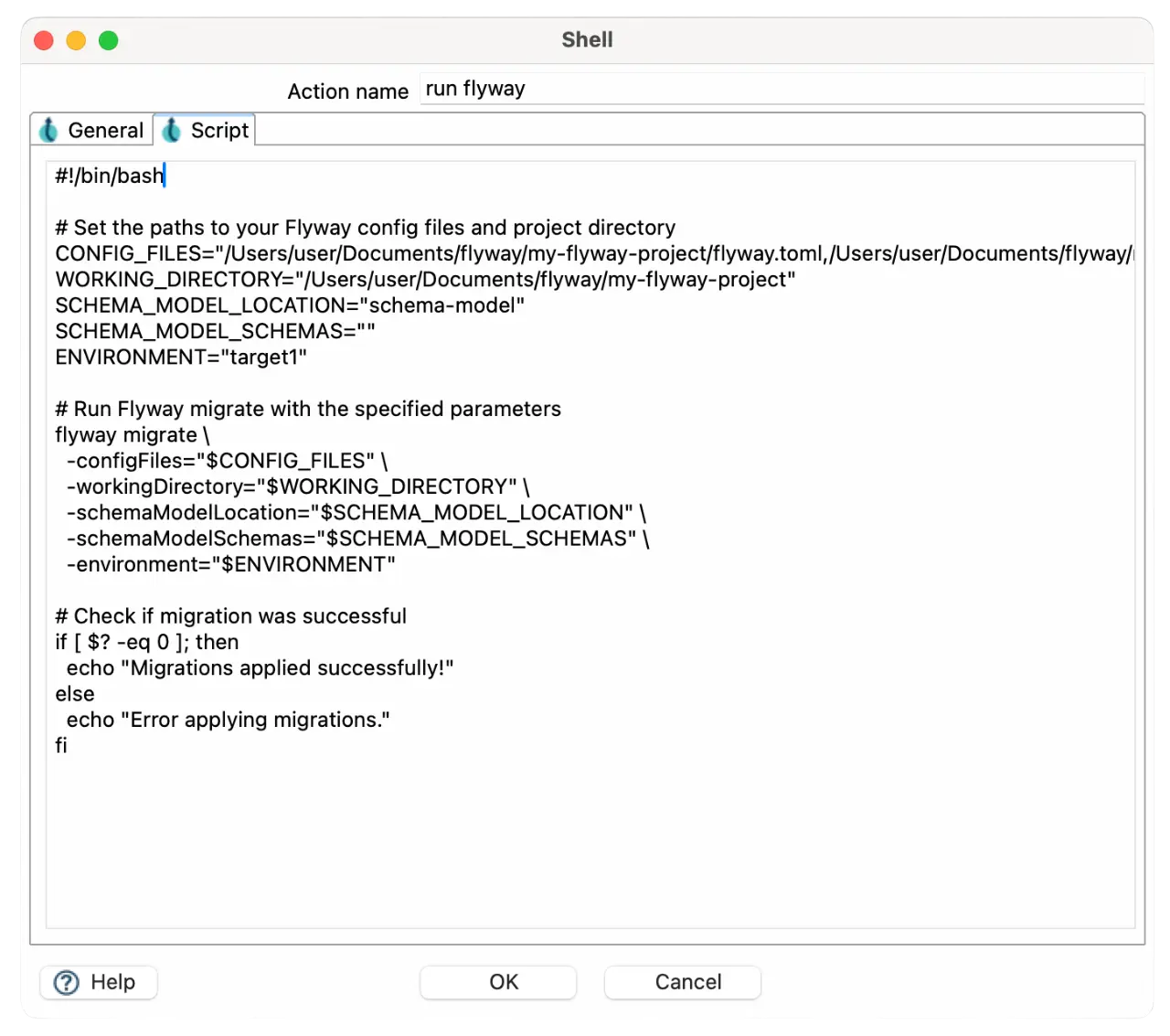Close the Shell dialog with red button

coord(44,40)
